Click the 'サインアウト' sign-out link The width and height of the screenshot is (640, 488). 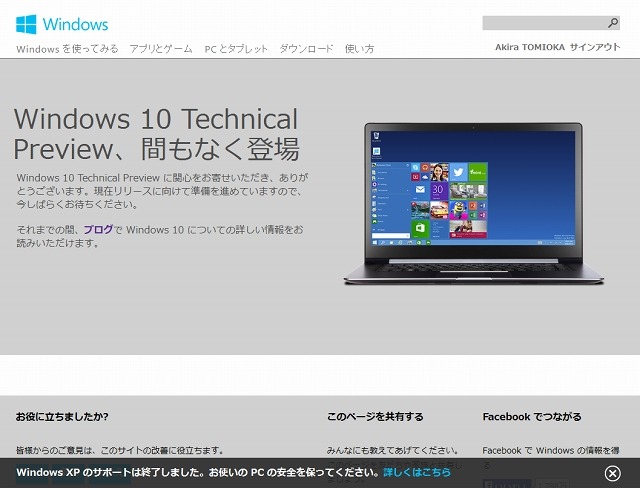(595, 47)
